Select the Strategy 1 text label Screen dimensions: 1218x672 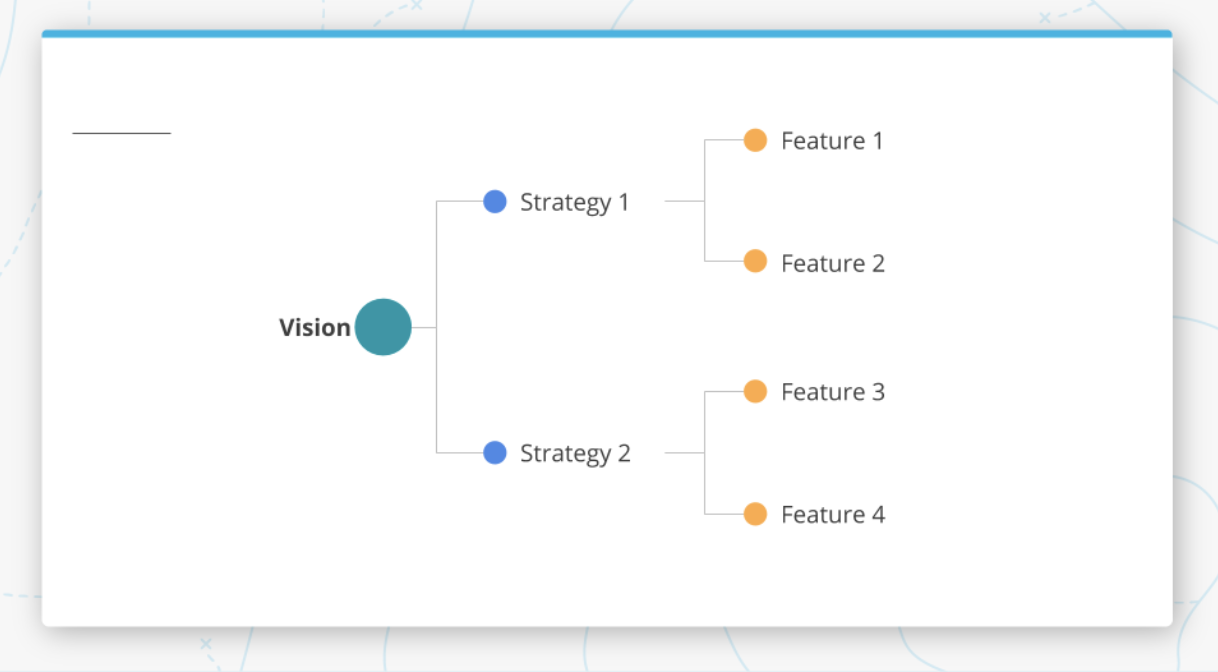tap(575, 203)
